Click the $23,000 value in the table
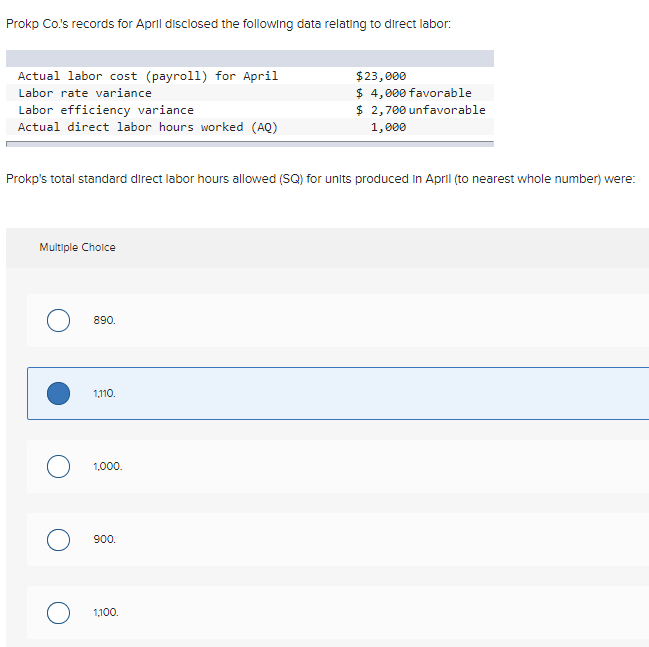The height and width of the screenshot is (647, 649). [381, 76]
